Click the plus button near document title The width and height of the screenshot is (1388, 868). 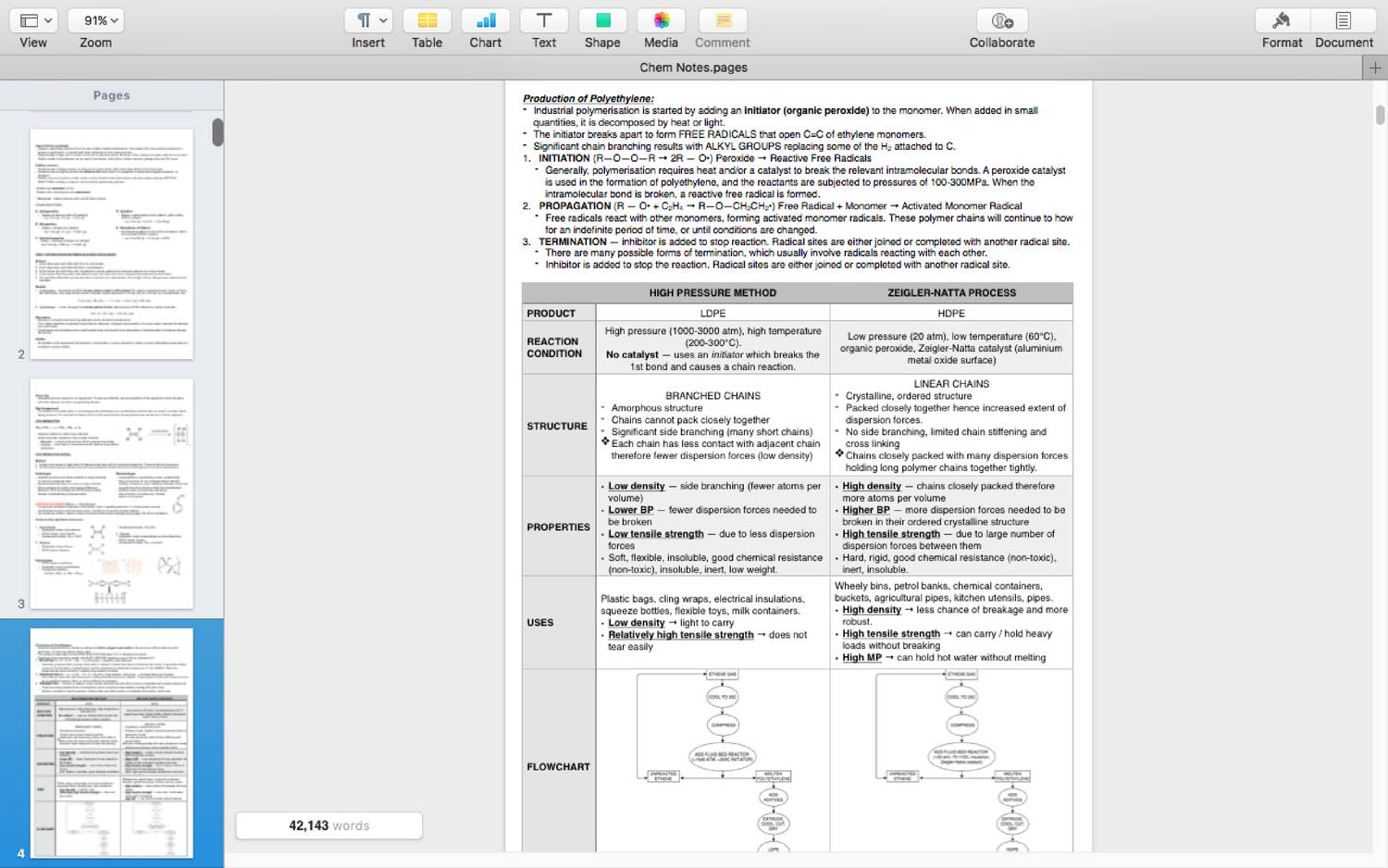[1377, 67]
